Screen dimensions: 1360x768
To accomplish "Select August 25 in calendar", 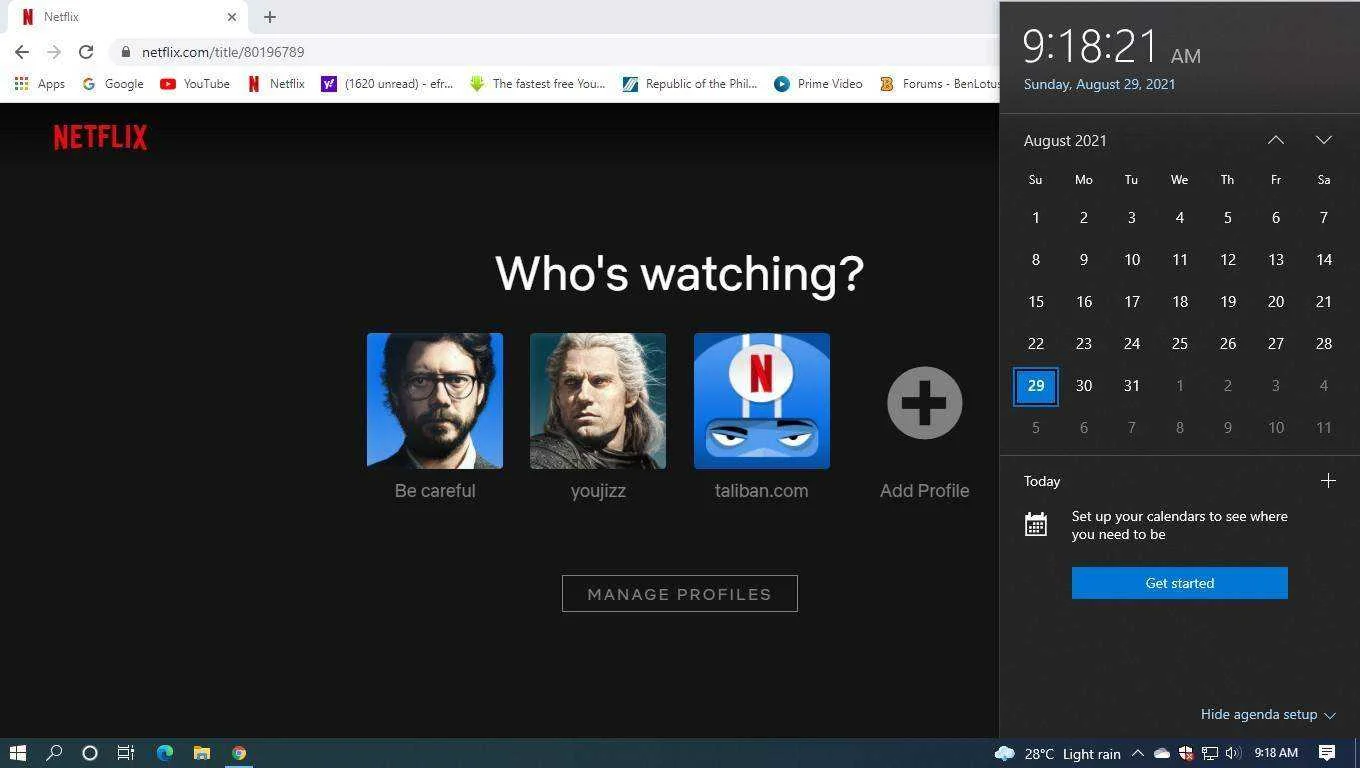I will pyautogui.click(x=1180, y=344).
